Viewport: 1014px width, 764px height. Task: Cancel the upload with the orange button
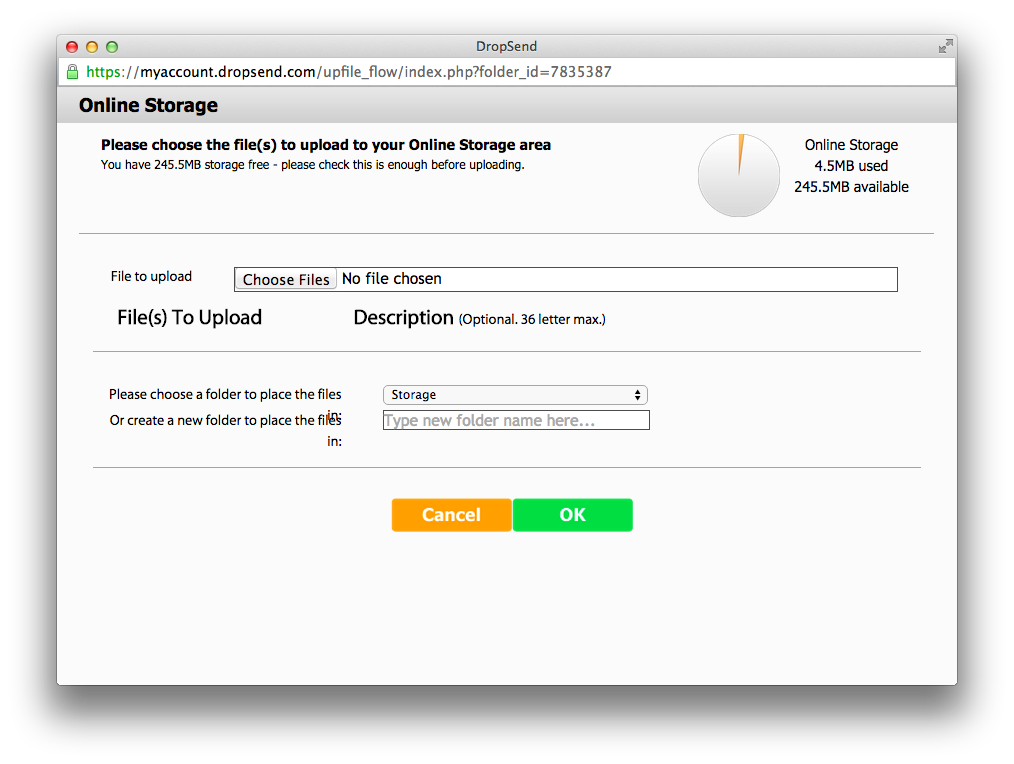pyautogui.click(x=451, y=515)
